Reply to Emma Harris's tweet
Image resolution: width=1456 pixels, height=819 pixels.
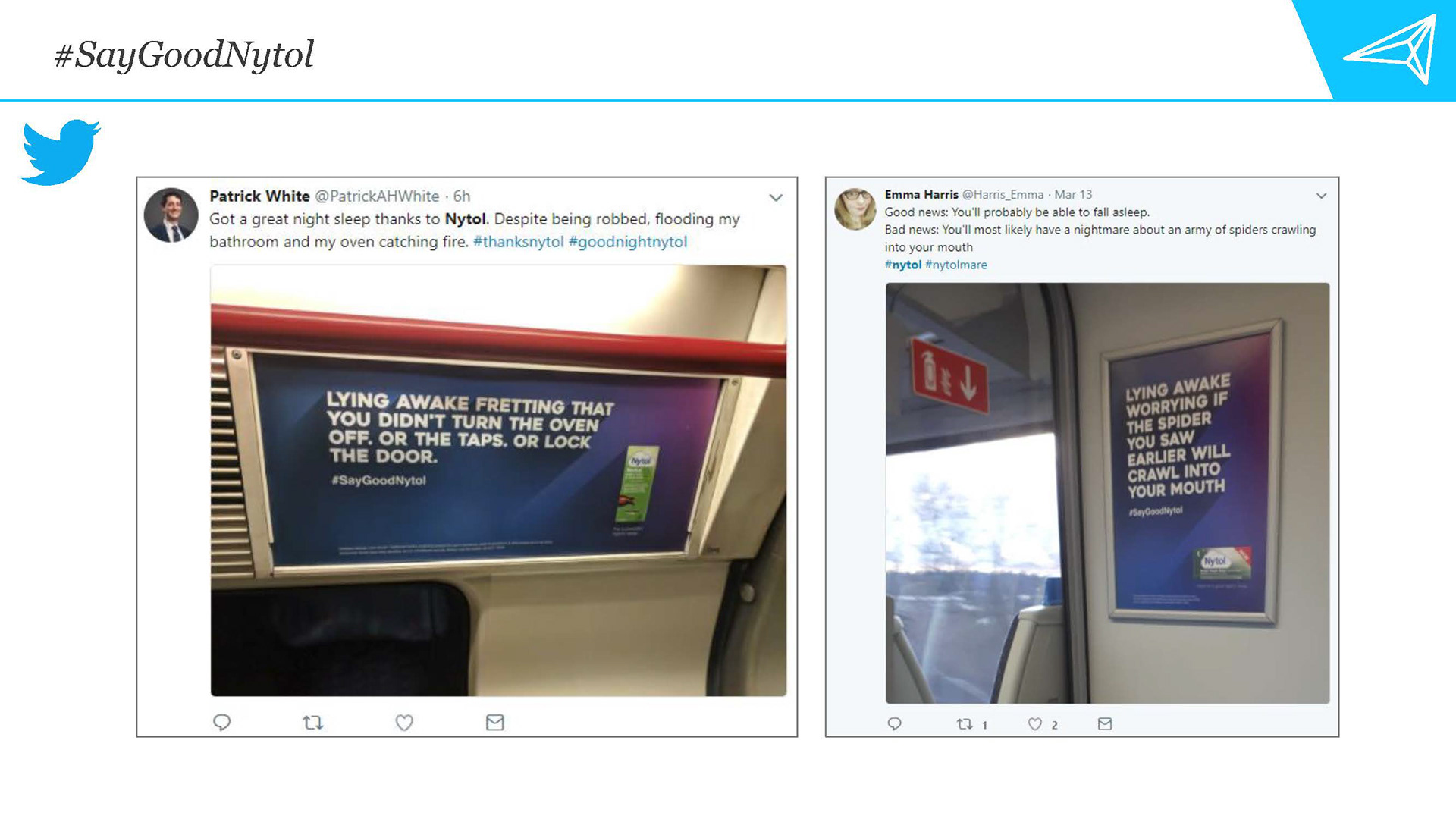895,724
